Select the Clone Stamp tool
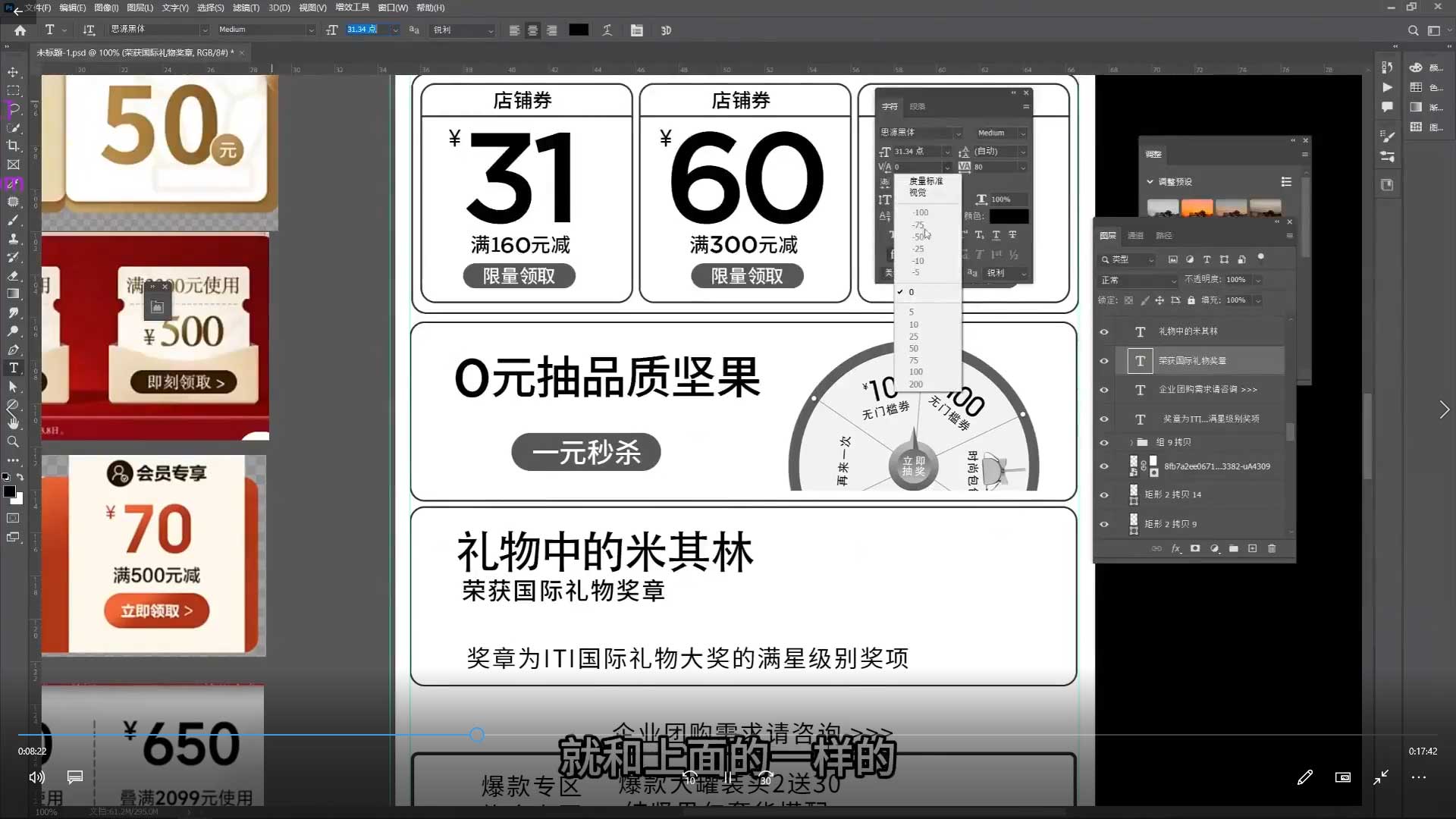The image size is (1456, 819). [x=13, y=238]
